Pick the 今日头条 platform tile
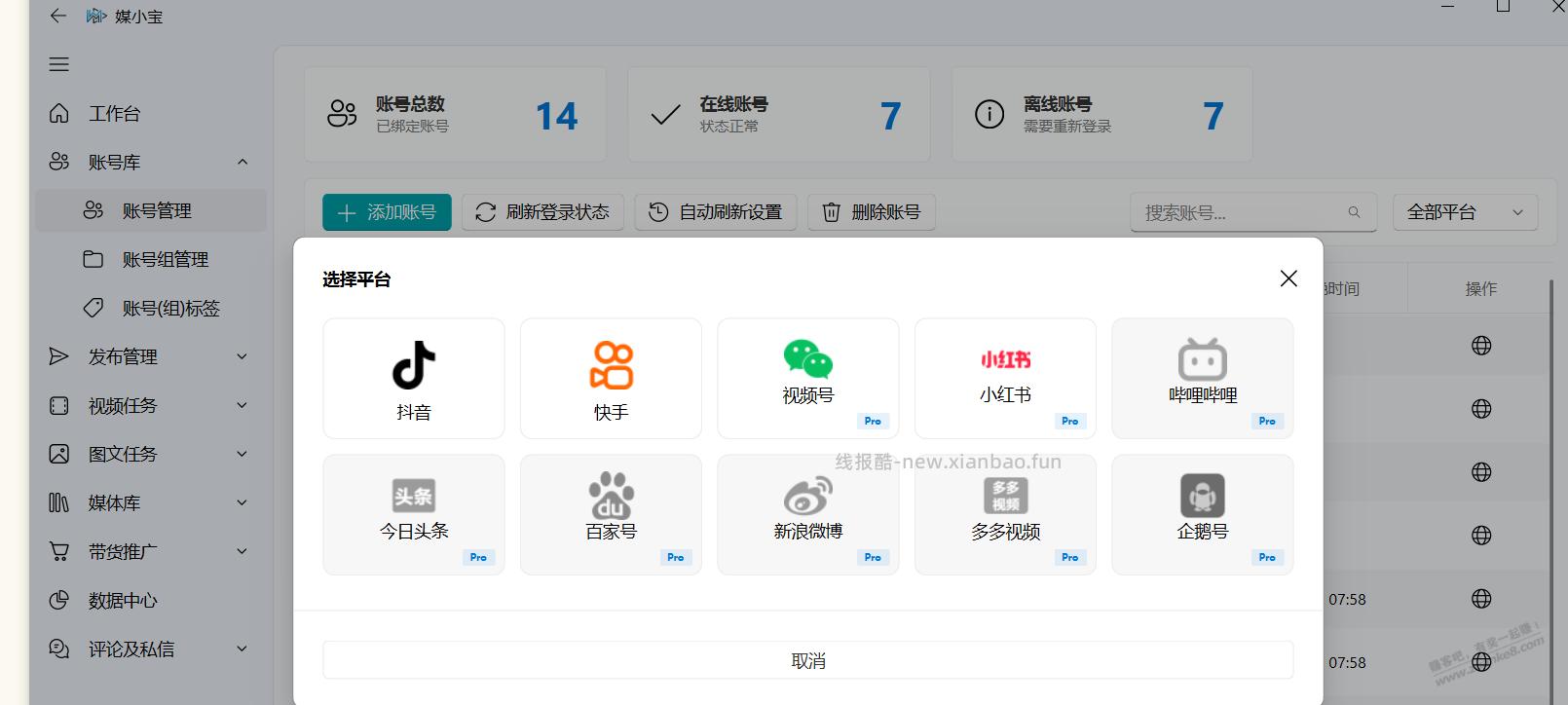Image resolution: width=1568 pixels, height=705 pixels. tap(414, 515)
